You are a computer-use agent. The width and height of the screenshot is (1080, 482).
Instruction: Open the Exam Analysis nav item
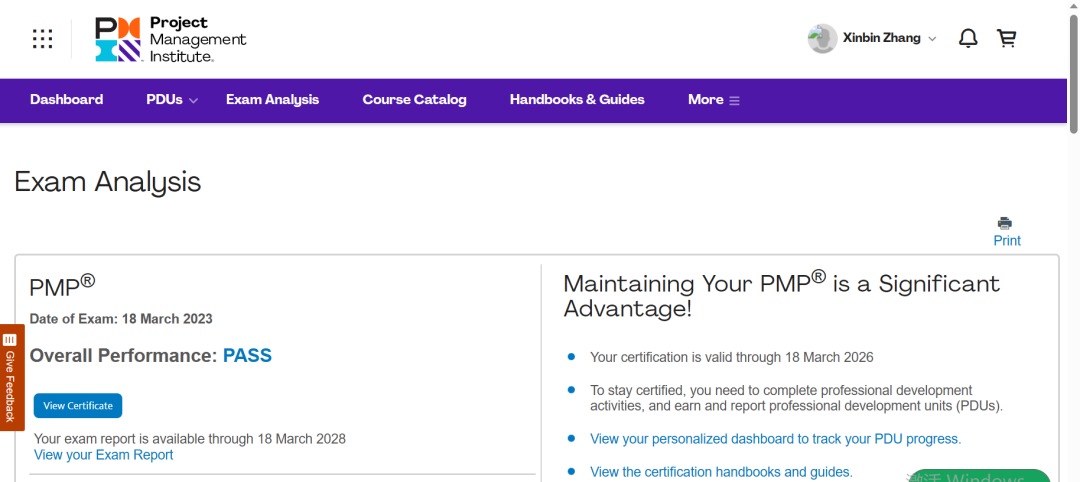point(272,100)
